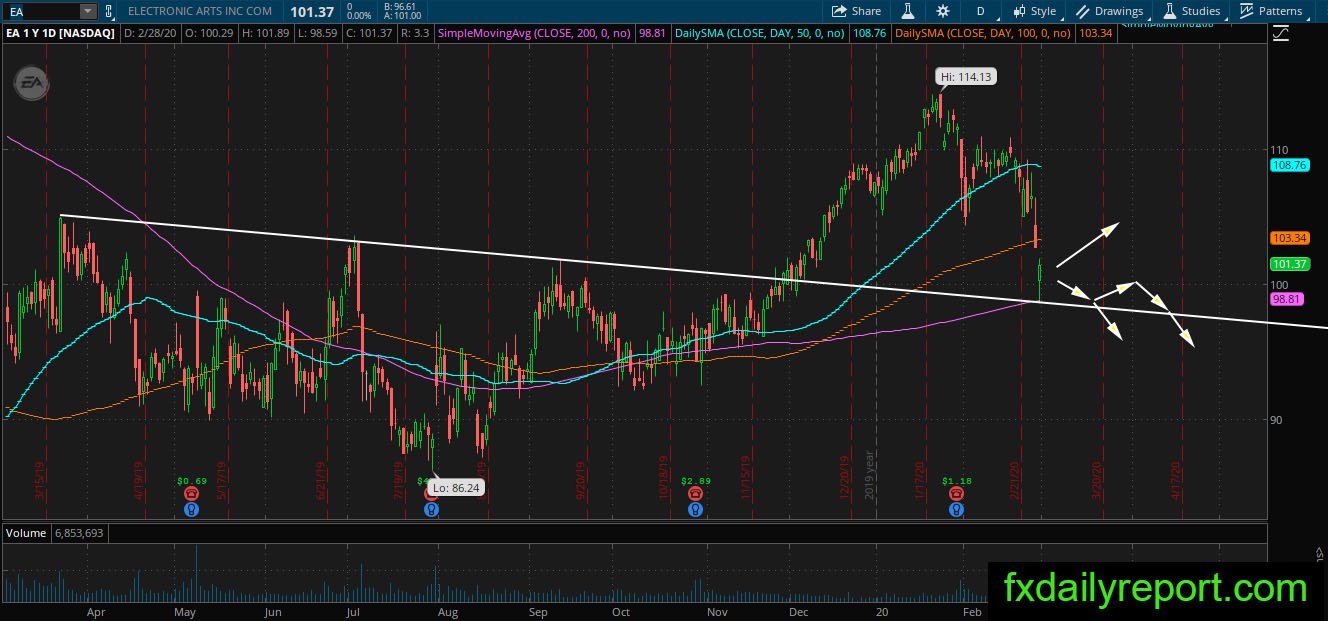Screen dimensions: 1328x621
Task: Click the earnings phone icon below $2.89
Action: [x=695, y=493]
